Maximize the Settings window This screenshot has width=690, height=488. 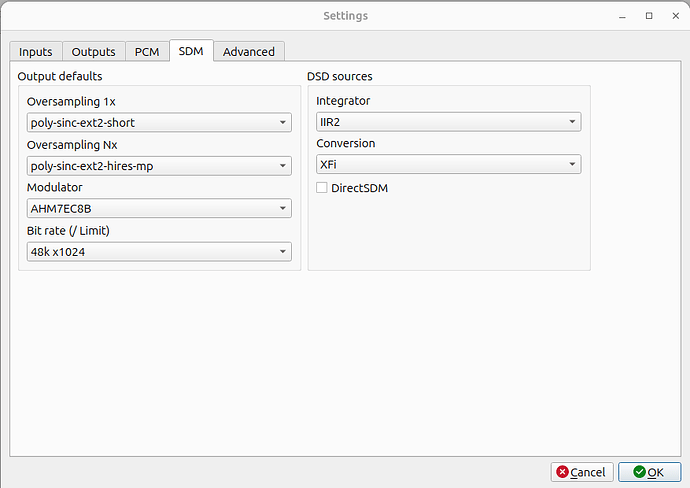coord(649,16)
